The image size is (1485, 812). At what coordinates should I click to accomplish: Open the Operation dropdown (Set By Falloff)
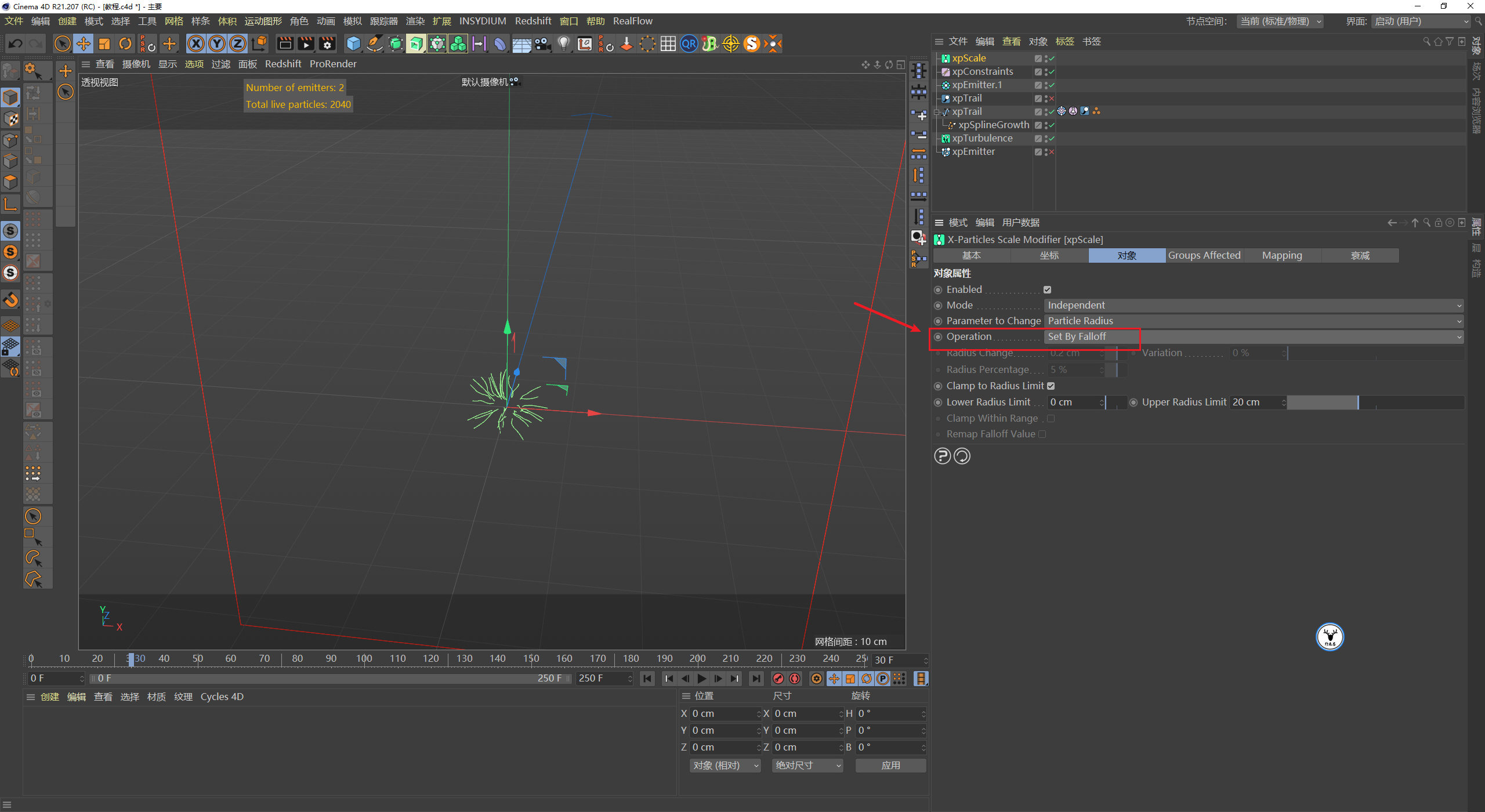[x=1254, y=336]
